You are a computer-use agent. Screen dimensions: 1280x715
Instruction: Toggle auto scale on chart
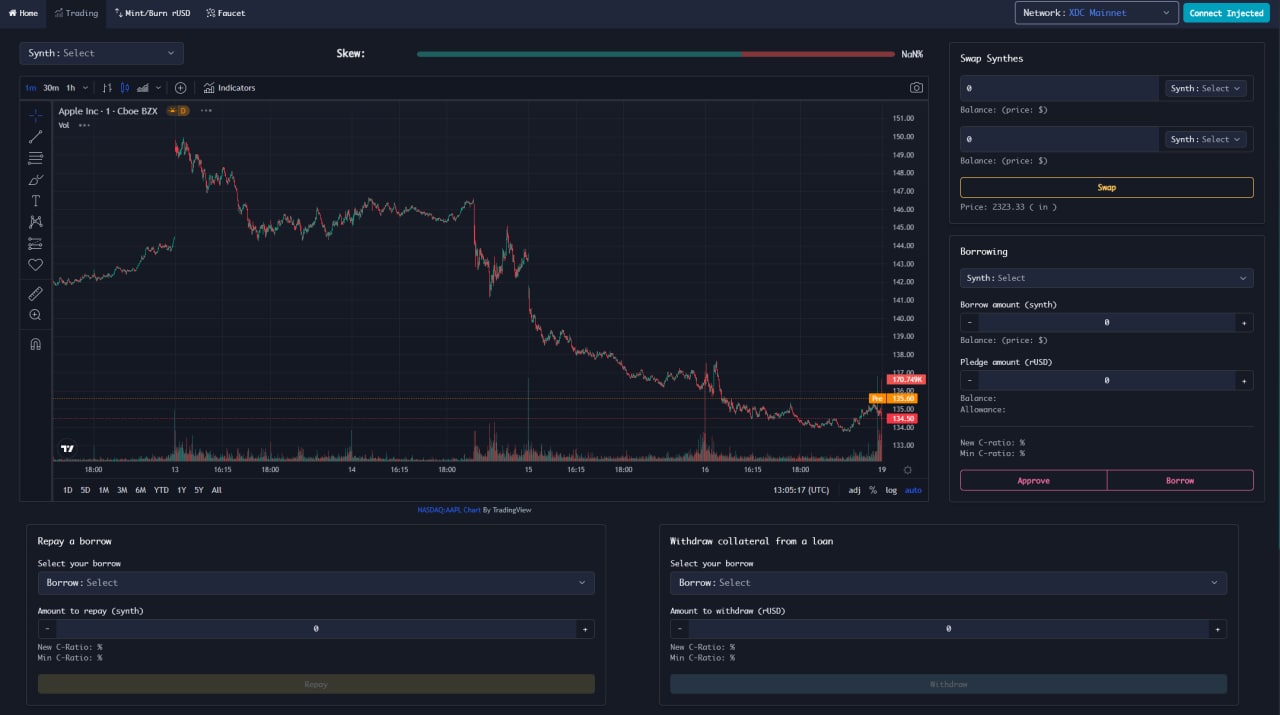tap(913, 490)
